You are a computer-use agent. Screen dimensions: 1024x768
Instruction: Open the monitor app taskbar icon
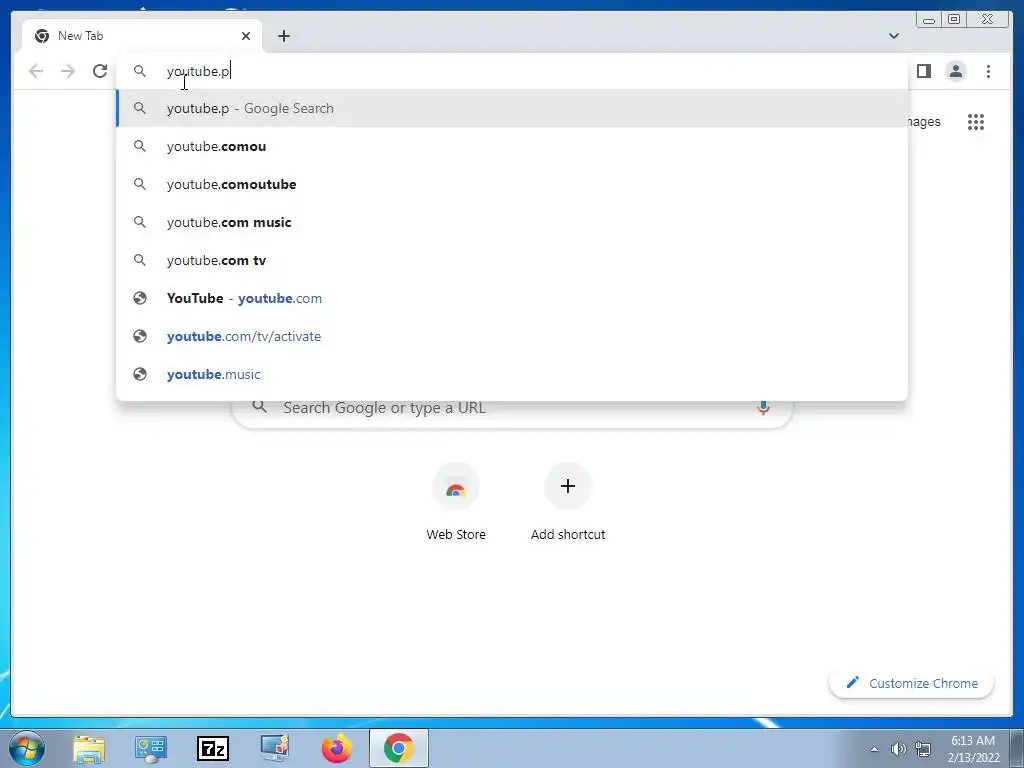pos(275,748)
